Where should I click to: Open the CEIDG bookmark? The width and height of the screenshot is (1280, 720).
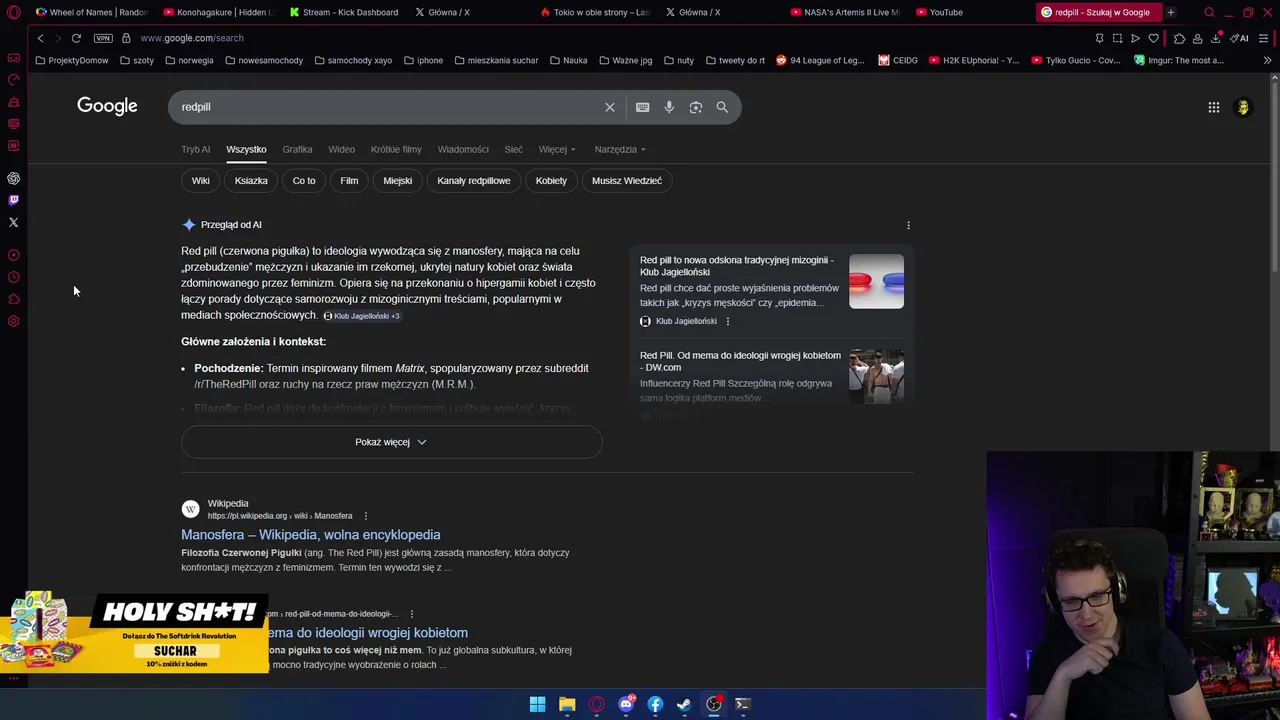(898, 60)
